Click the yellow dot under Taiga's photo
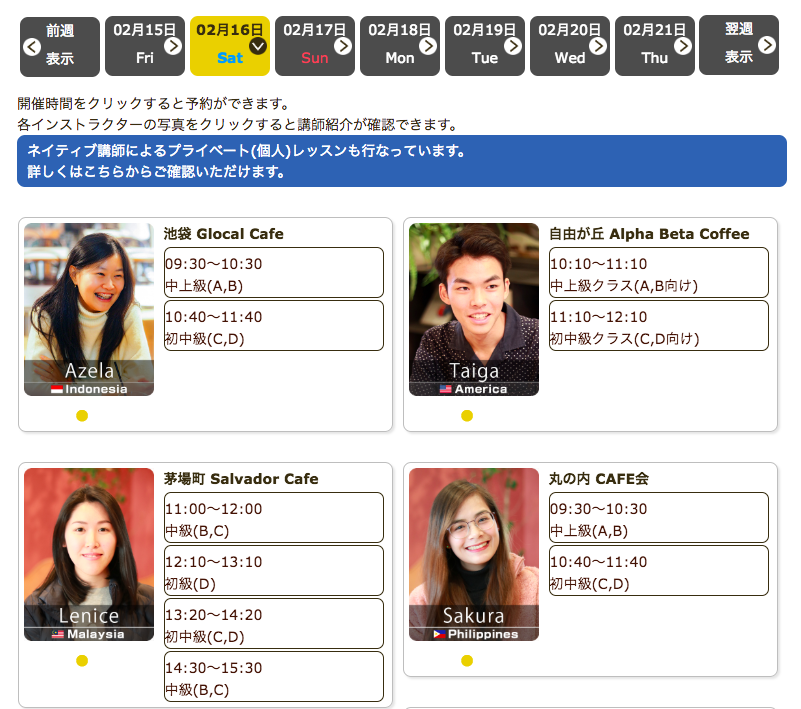 (x=467, y=416)
